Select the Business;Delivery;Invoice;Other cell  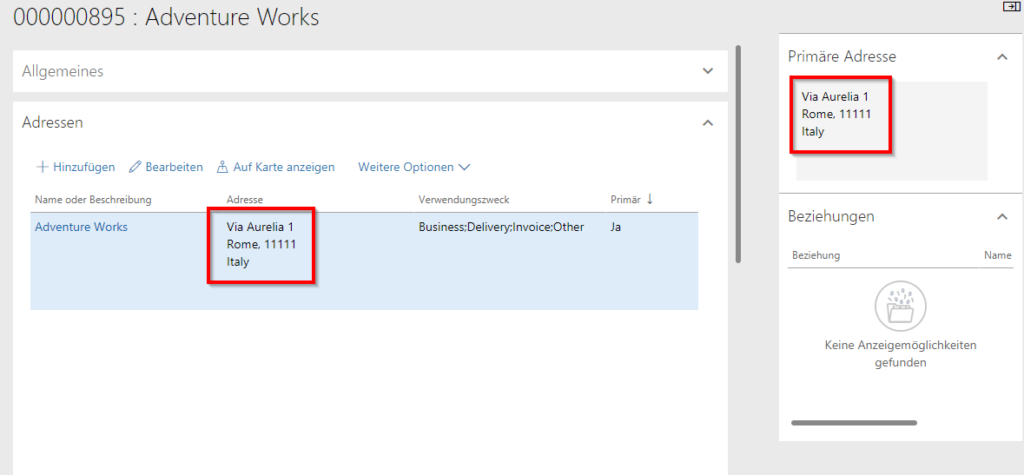coord(500,227)
